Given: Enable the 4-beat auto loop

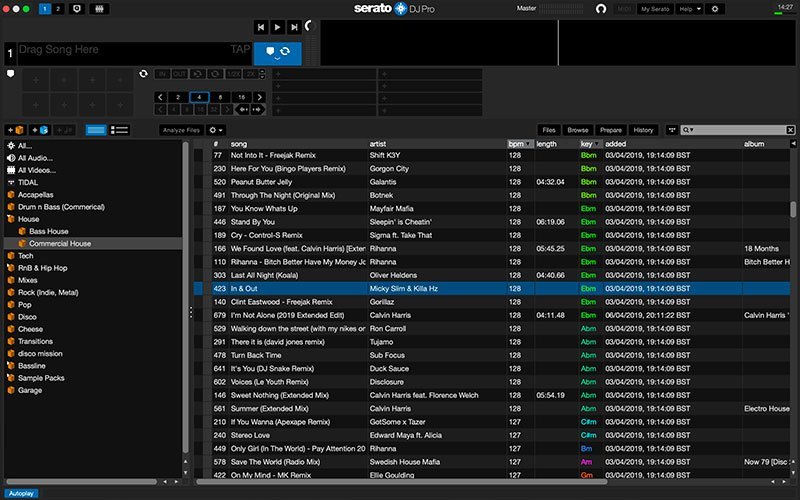Looking at the screenshot, I should [x=199, y=97].
